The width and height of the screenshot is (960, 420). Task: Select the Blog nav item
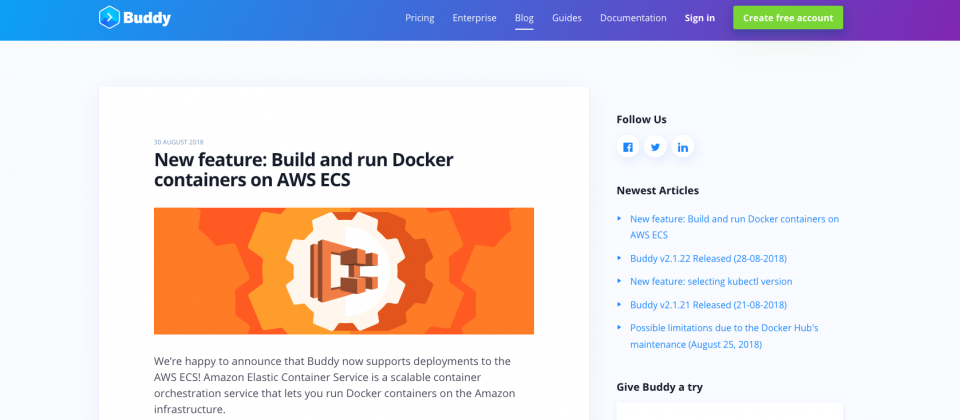click(x=524, y=18)
